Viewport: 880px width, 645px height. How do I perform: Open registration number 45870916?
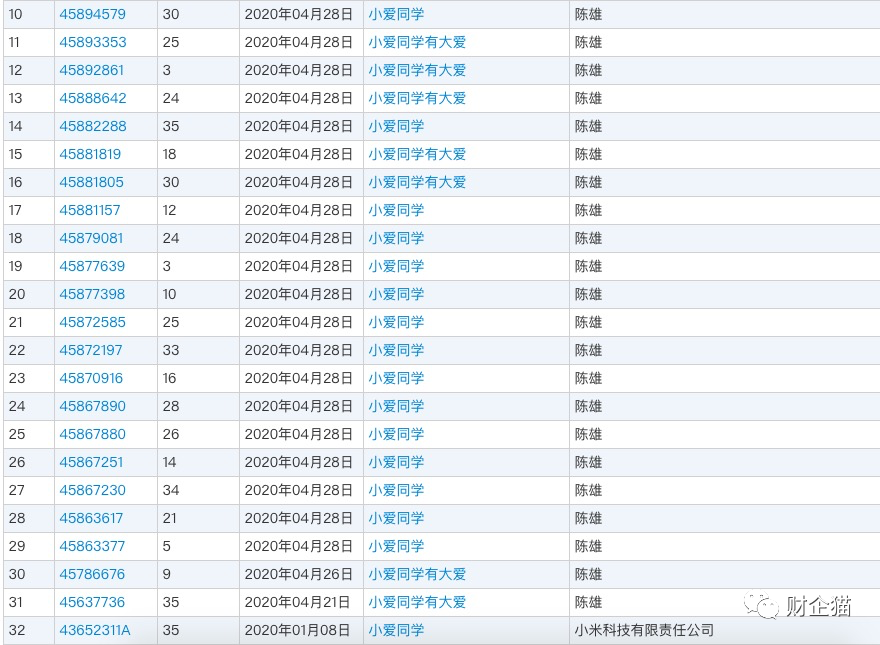tap(91, 378)
